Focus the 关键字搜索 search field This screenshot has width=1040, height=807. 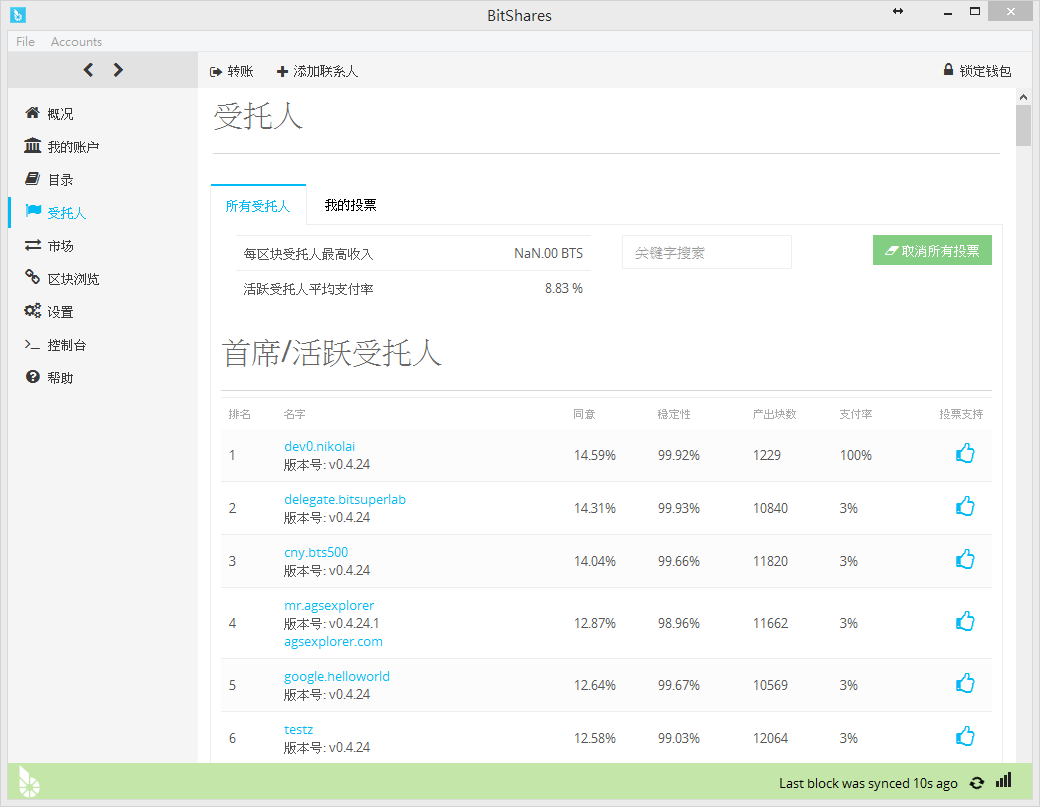point(706,253)
